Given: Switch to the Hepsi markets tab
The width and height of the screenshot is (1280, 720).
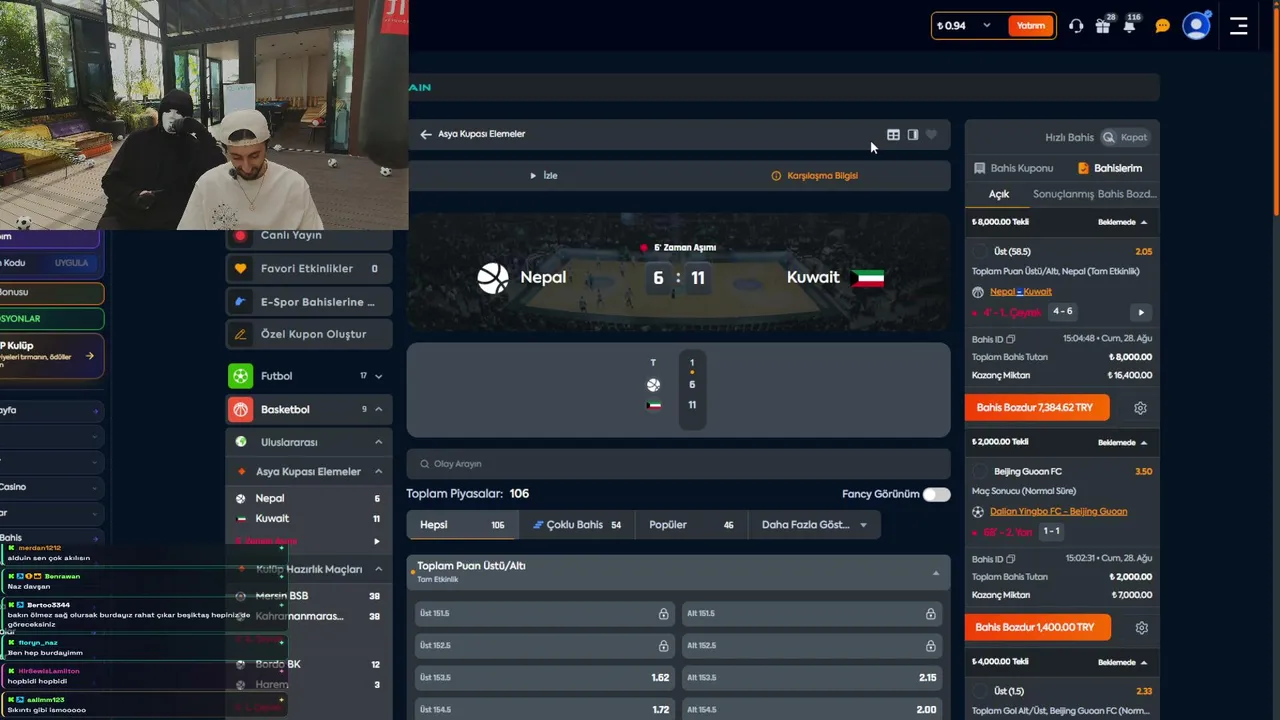Looking at the screenshot, I should click(463, 525).
